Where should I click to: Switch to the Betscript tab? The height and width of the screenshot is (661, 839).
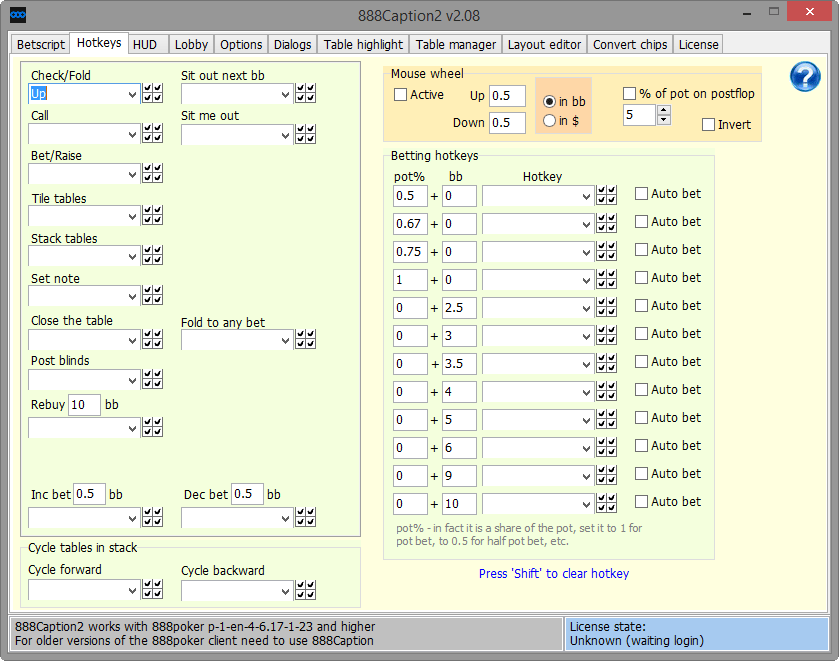point(41,44)
